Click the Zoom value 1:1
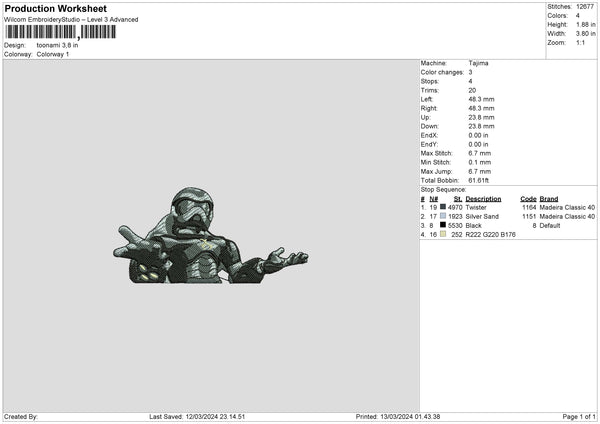600x424 pixels. pyautogui.click(x=580, y=42)
